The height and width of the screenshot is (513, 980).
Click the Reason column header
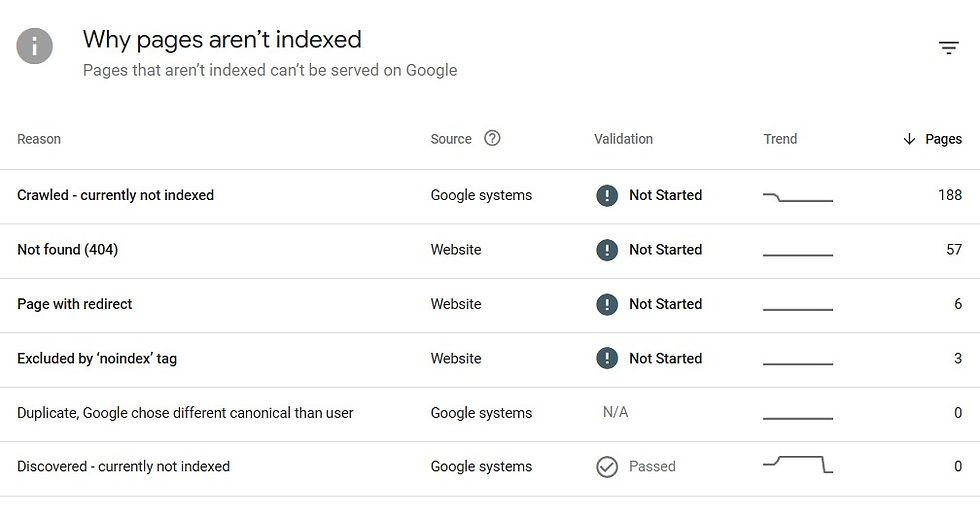click(x=39, y=139)
